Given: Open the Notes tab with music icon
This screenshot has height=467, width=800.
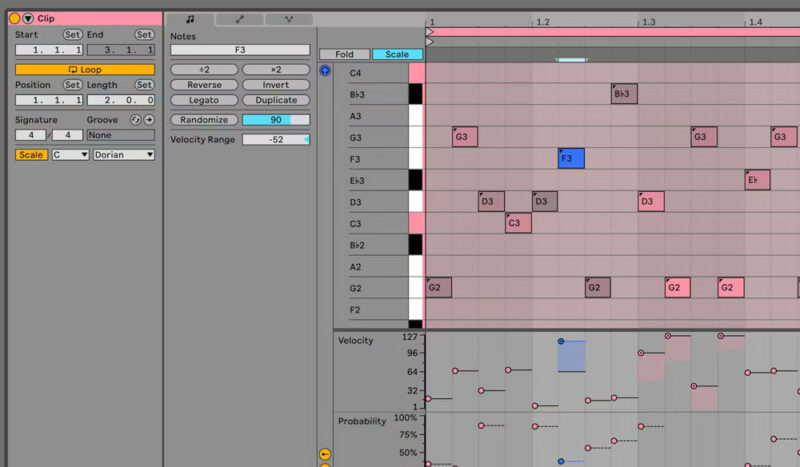Looking at the screenshot, I should point(190,19).
